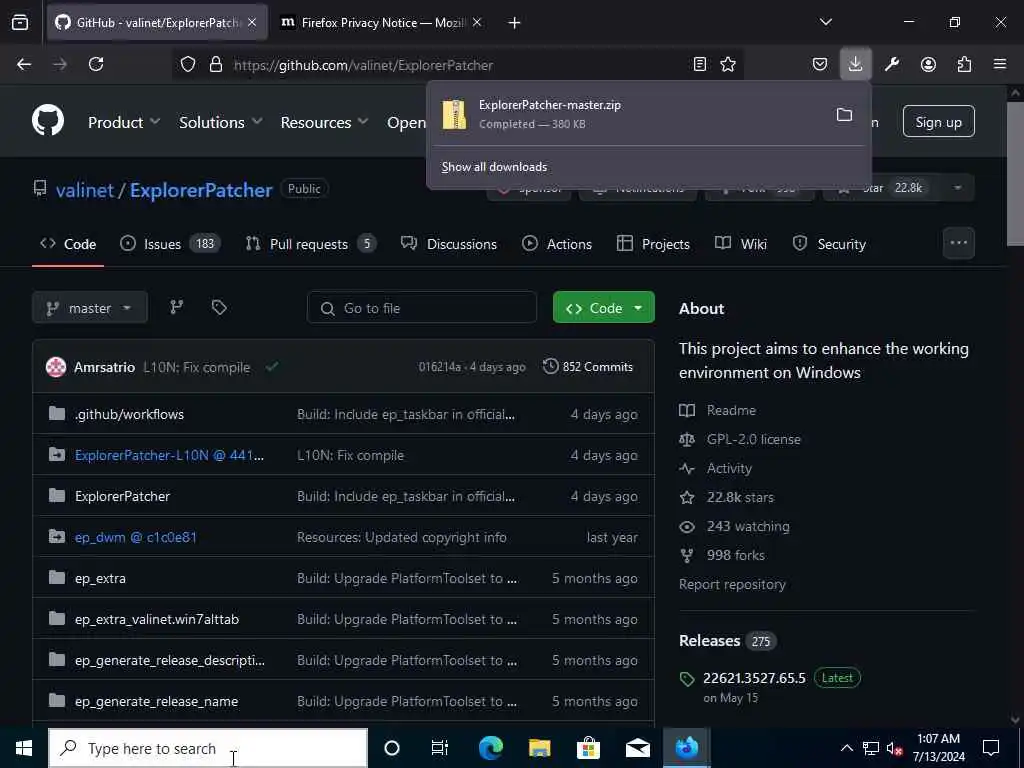Open the ep_extra folder
Viewport: 1024px width, 768px height.
click(100, 579)
